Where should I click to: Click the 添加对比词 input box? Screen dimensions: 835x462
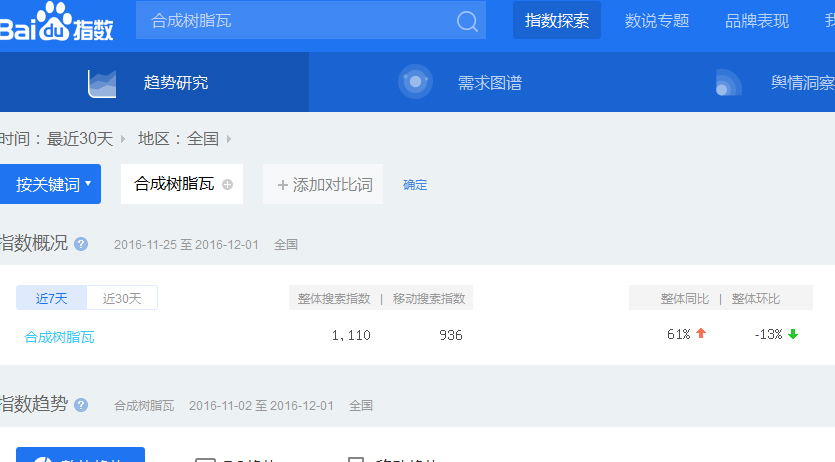[323, 185]
